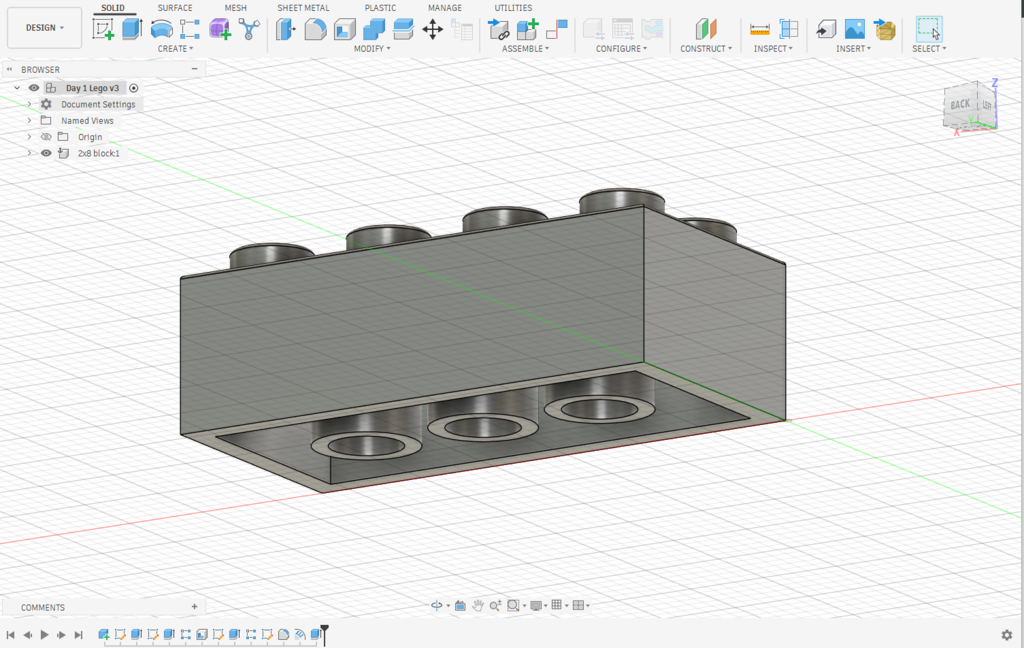Image resolution: width=1024 pixels, height=648 pixels.
Task: Open the INSPECT dropdown menu
Action: (773, 48)
